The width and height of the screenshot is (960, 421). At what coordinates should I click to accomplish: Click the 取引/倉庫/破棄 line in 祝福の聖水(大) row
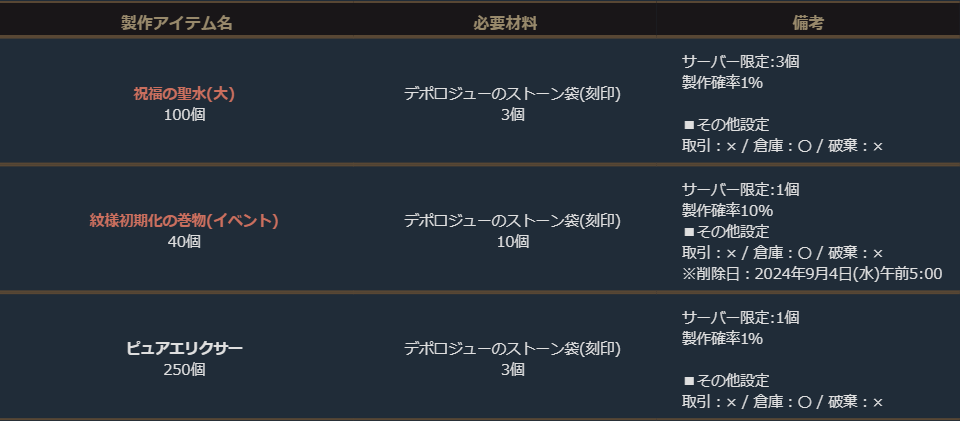(782, 146)
